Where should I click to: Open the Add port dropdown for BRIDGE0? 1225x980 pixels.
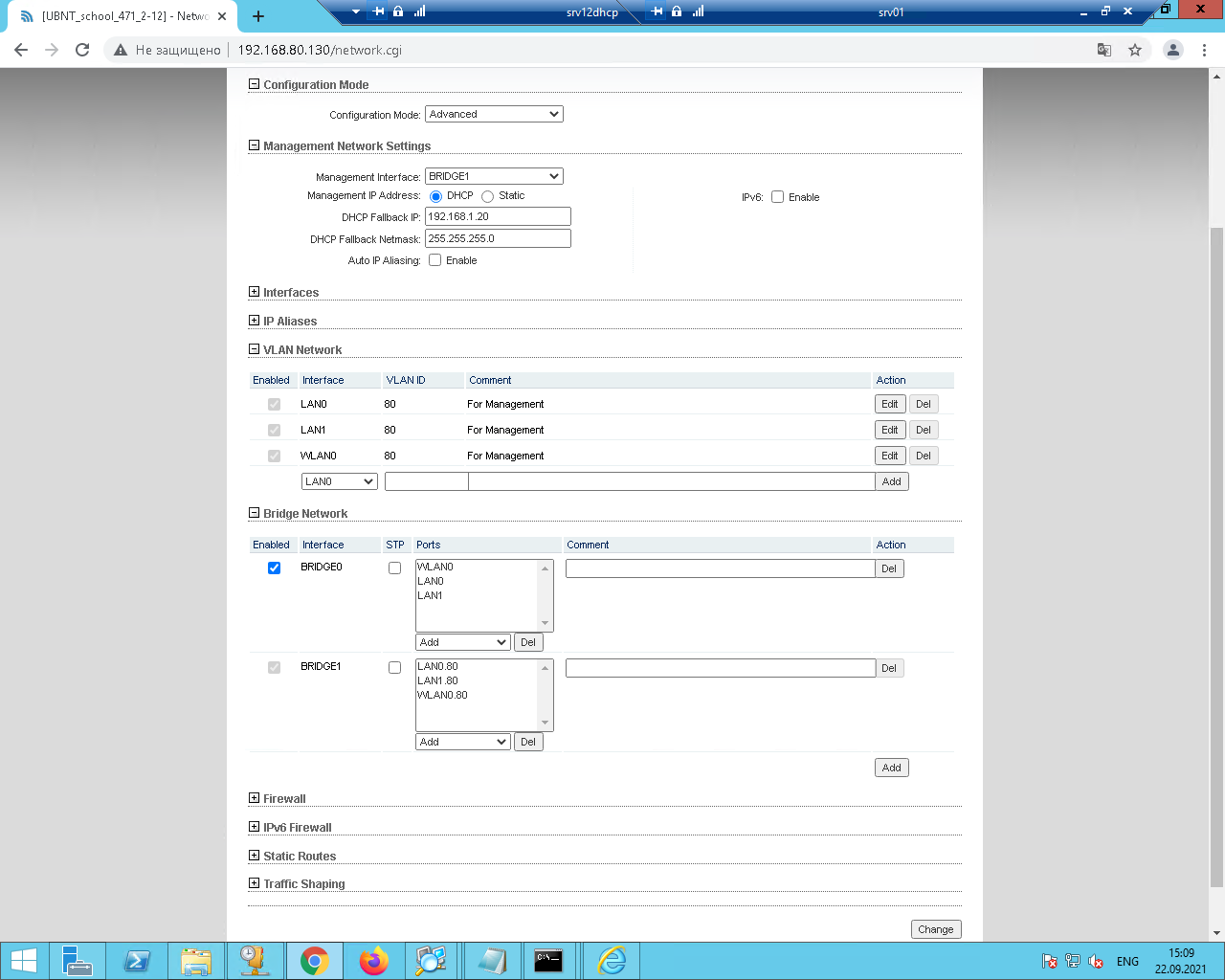click(463, 642)
